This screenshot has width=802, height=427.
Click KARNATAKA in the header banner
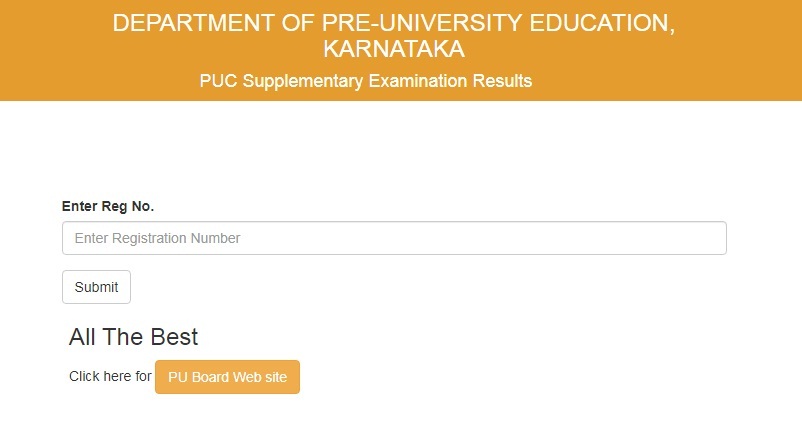click(x=394, y=49)
